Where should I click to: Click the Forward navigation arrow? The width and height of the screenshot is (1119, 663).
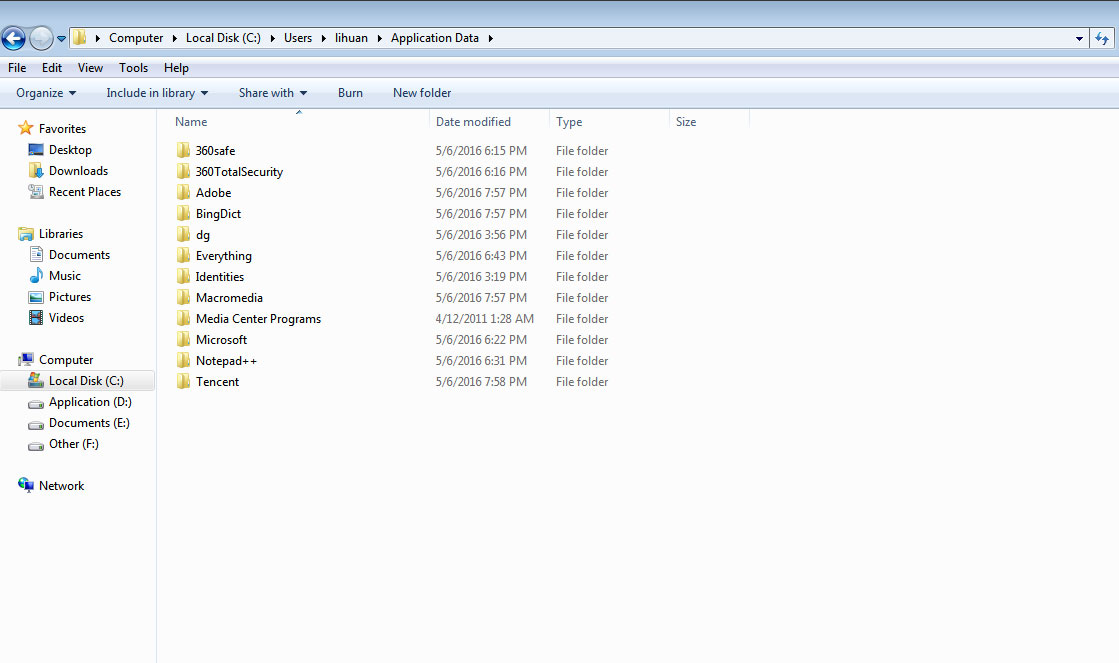click(41, 39)
